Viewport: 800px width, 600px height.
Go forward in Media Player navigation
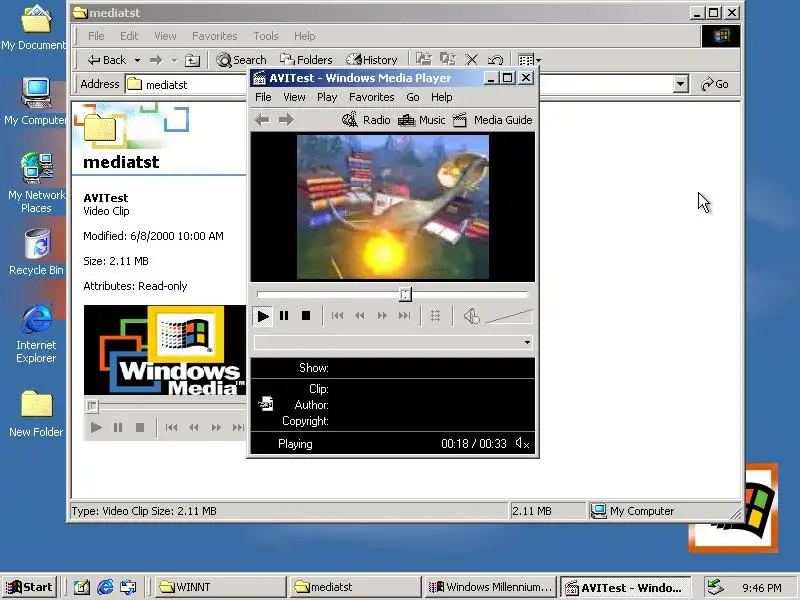click(286, 120)
